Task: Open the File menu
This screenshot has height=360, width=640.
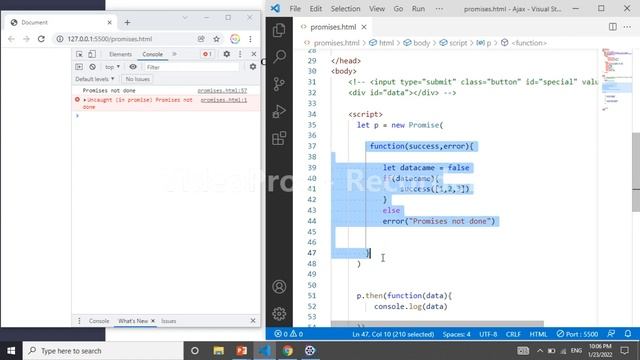Action: (x=295, y=9)
